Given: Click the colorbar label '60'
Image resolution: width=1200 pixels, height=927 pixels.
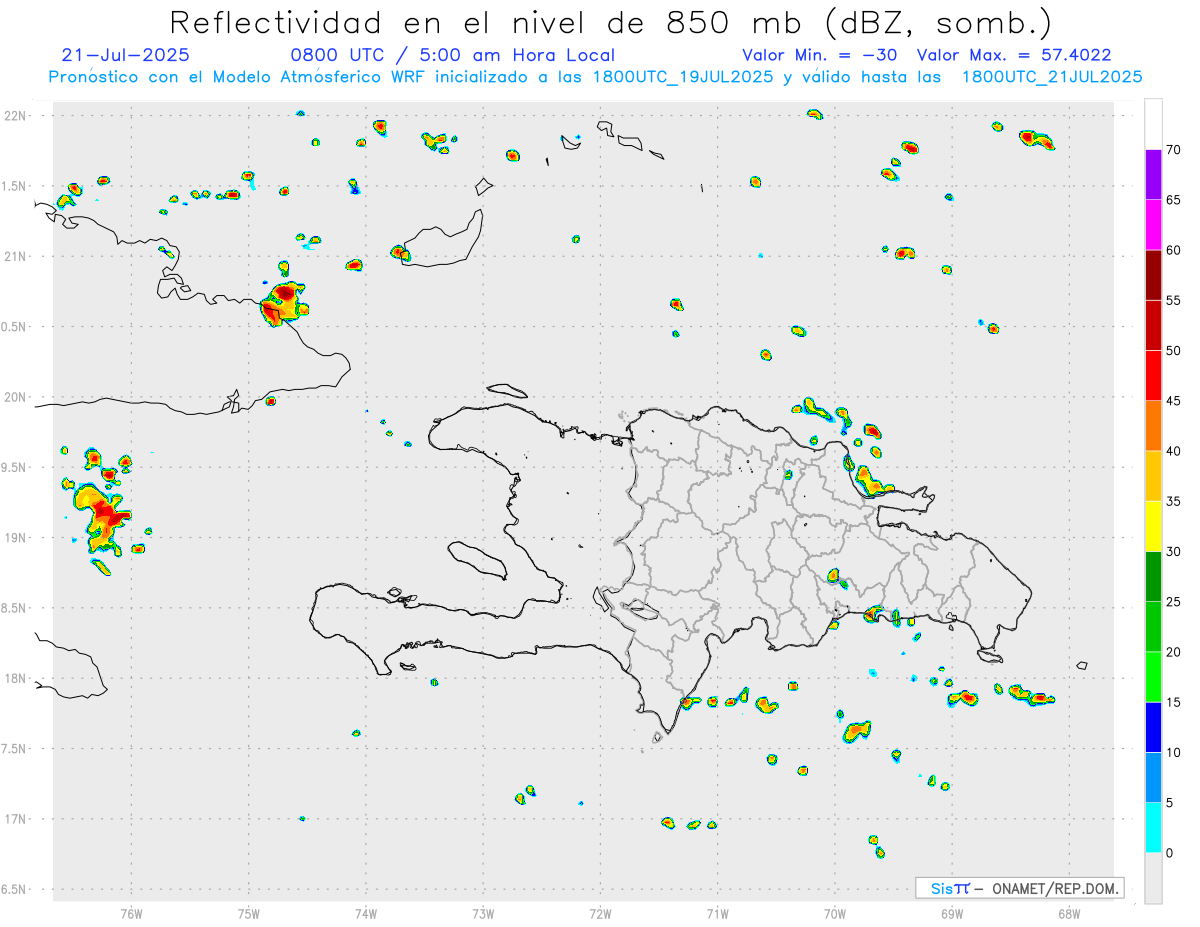Looking at the screenshot, I should [1173, 250].
